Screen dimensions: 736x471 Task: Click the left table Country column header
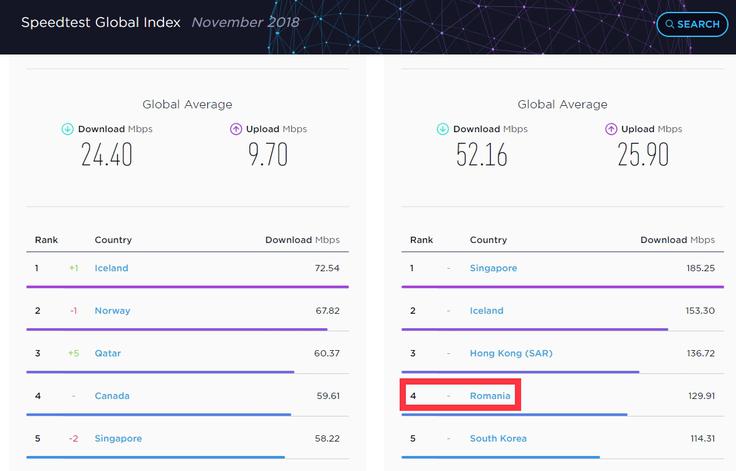113,240
